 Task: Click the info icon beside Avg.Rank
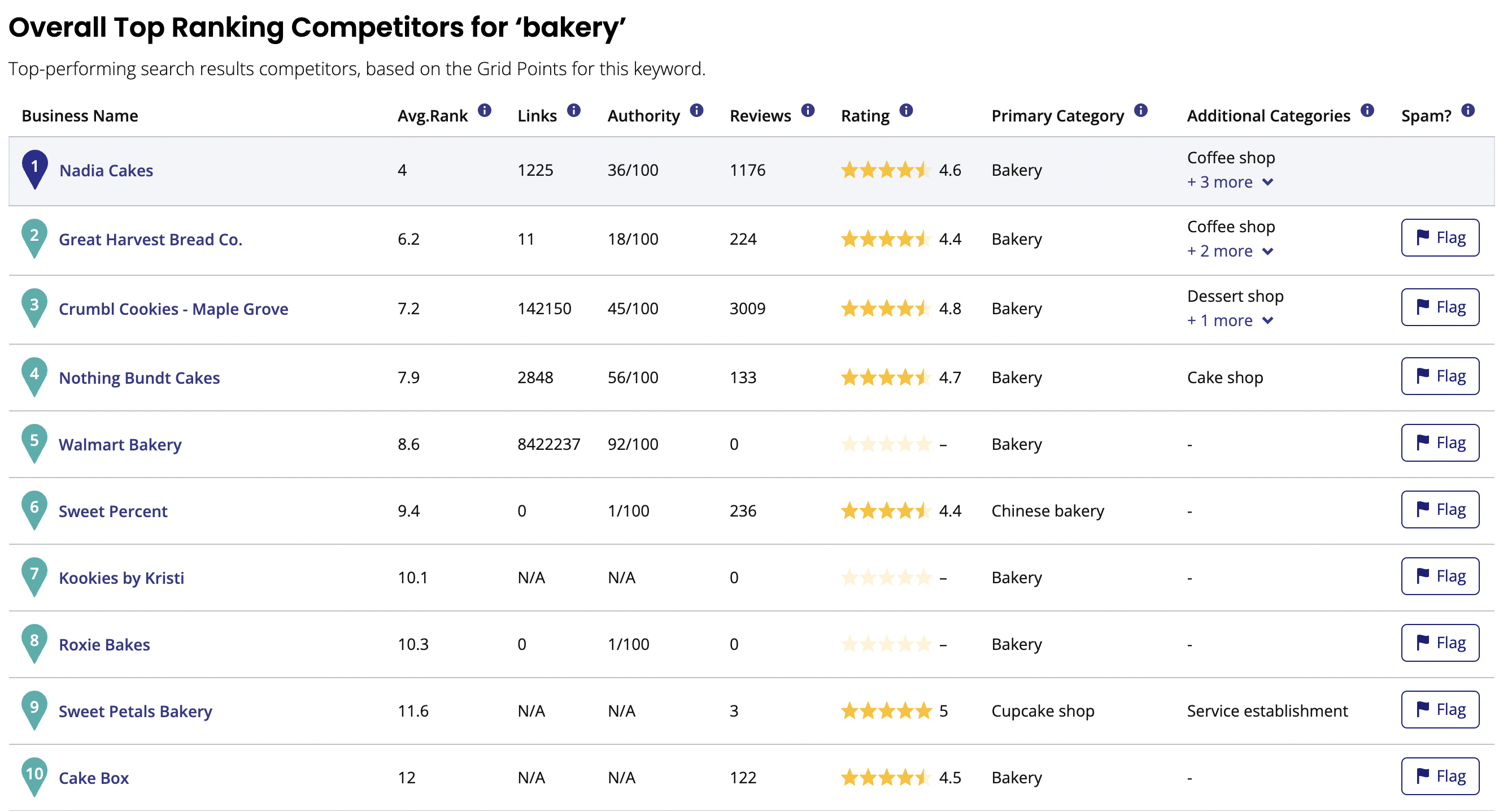pyautogui.click(x=484, y=110)
